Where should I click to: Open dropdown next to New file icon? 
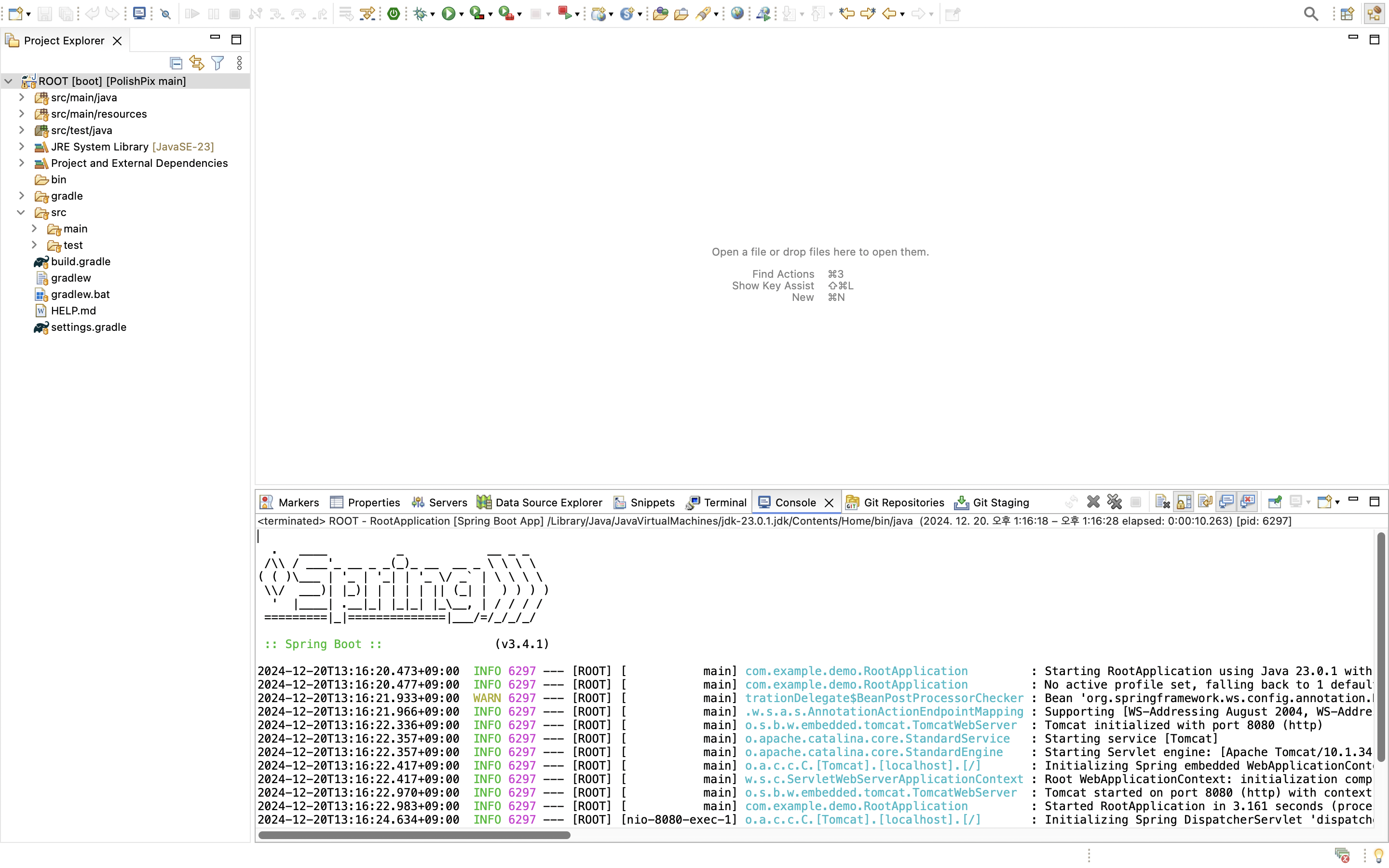(28, 14)
